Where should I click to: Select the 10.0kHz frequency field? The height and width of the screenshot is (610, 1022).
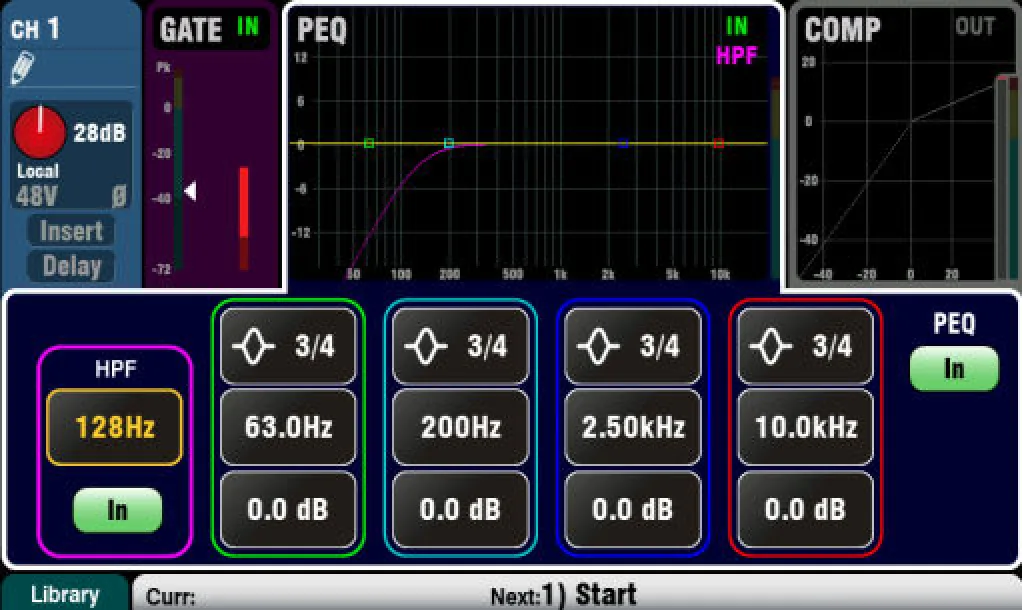pos(805,428)
